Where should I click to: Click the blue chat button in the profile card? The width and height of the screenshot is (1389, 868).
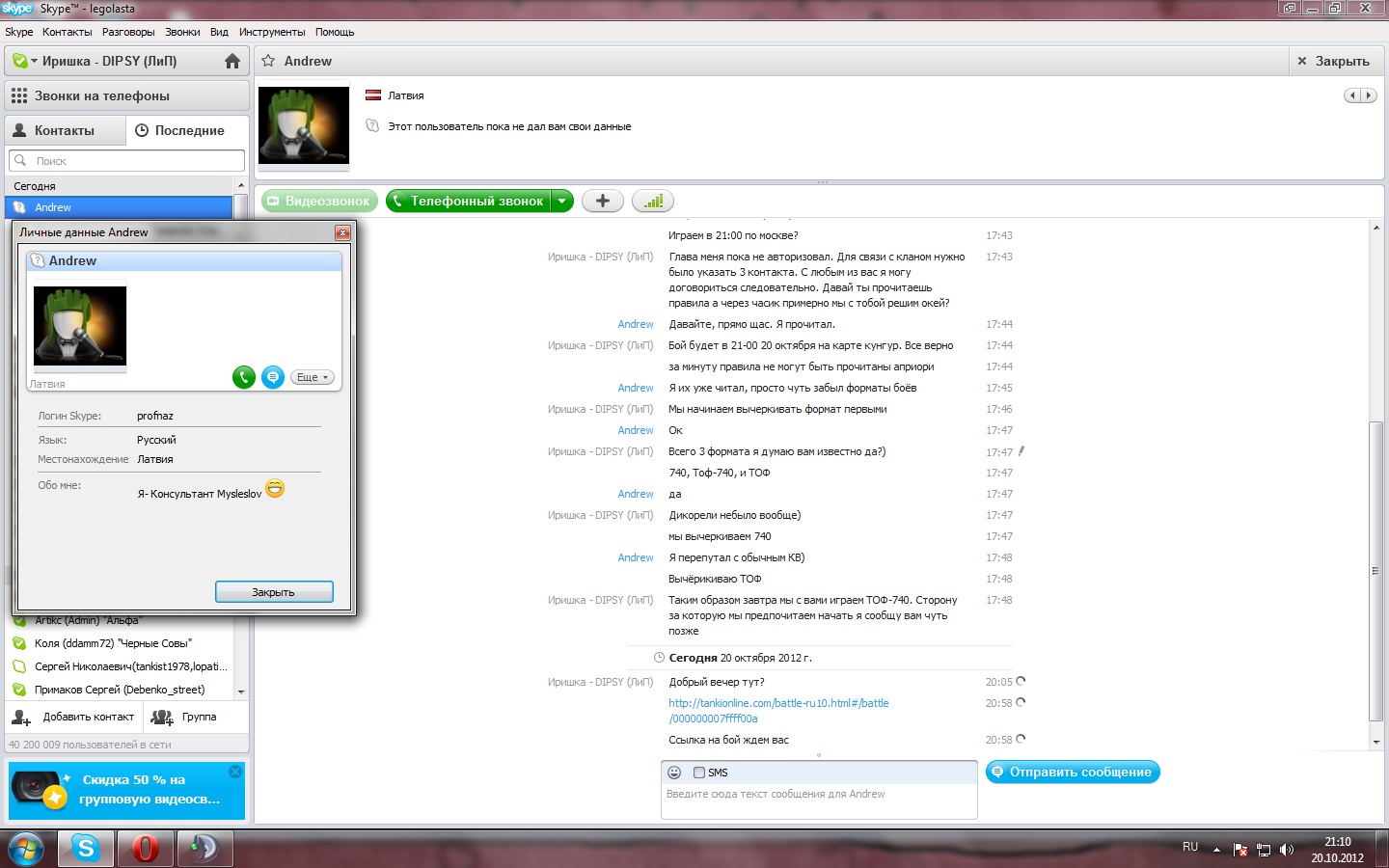[273, 377]
